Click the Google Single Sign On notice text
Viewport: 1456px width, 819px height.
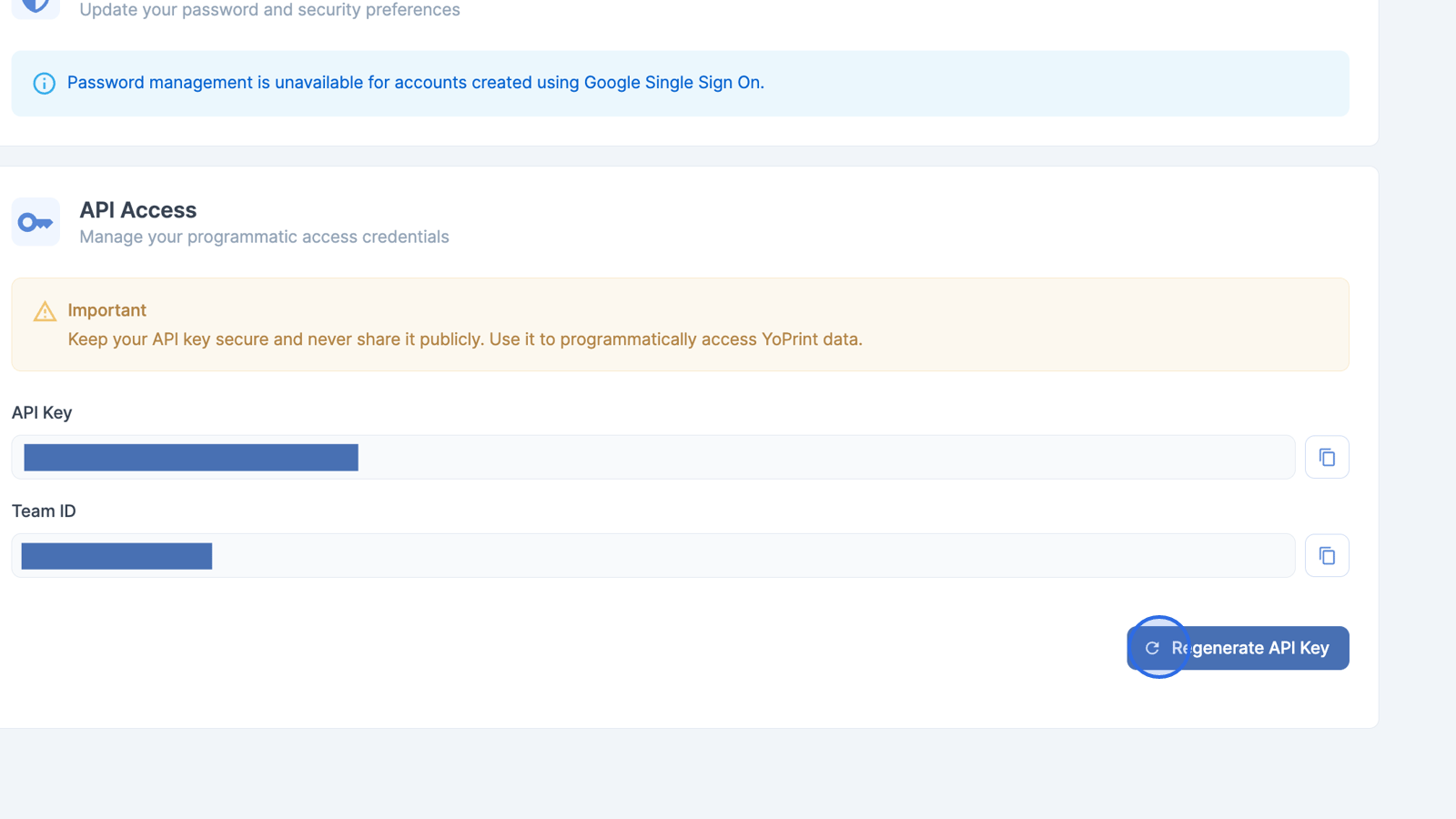(x=416, y=83)
